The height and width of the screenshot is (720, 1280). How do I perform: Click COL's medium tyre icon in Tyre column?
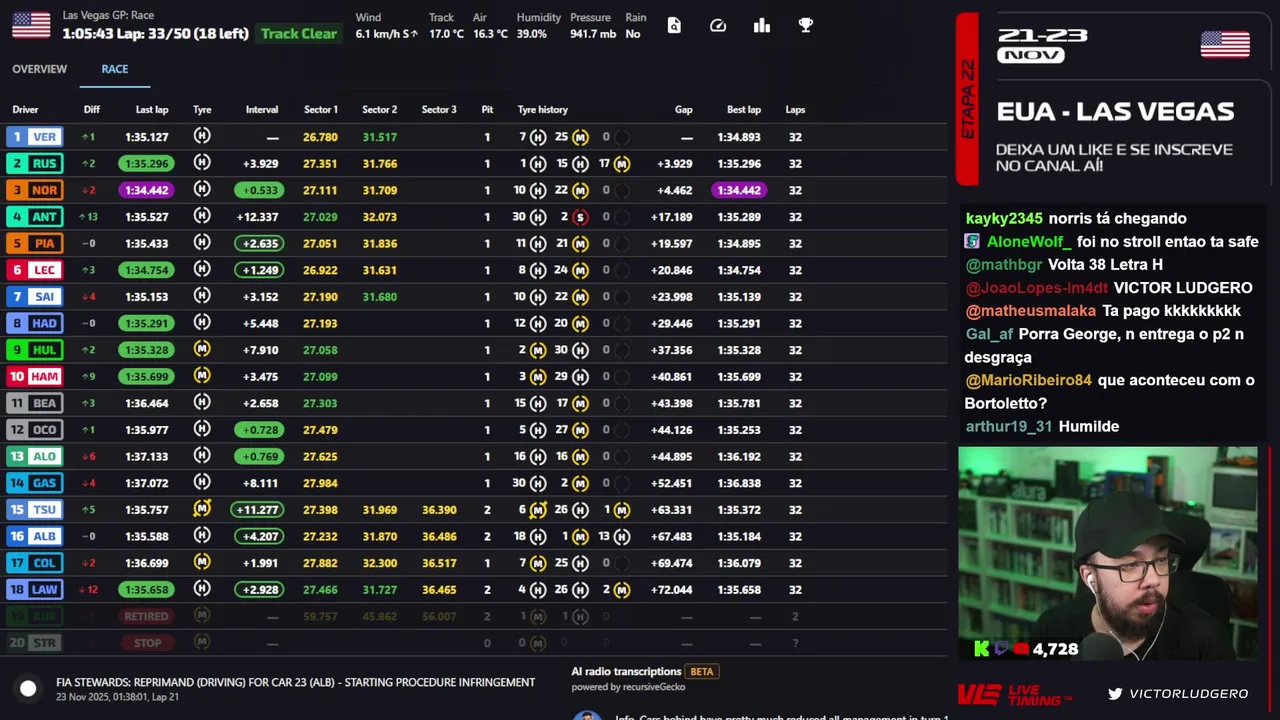tap(202, 562)
